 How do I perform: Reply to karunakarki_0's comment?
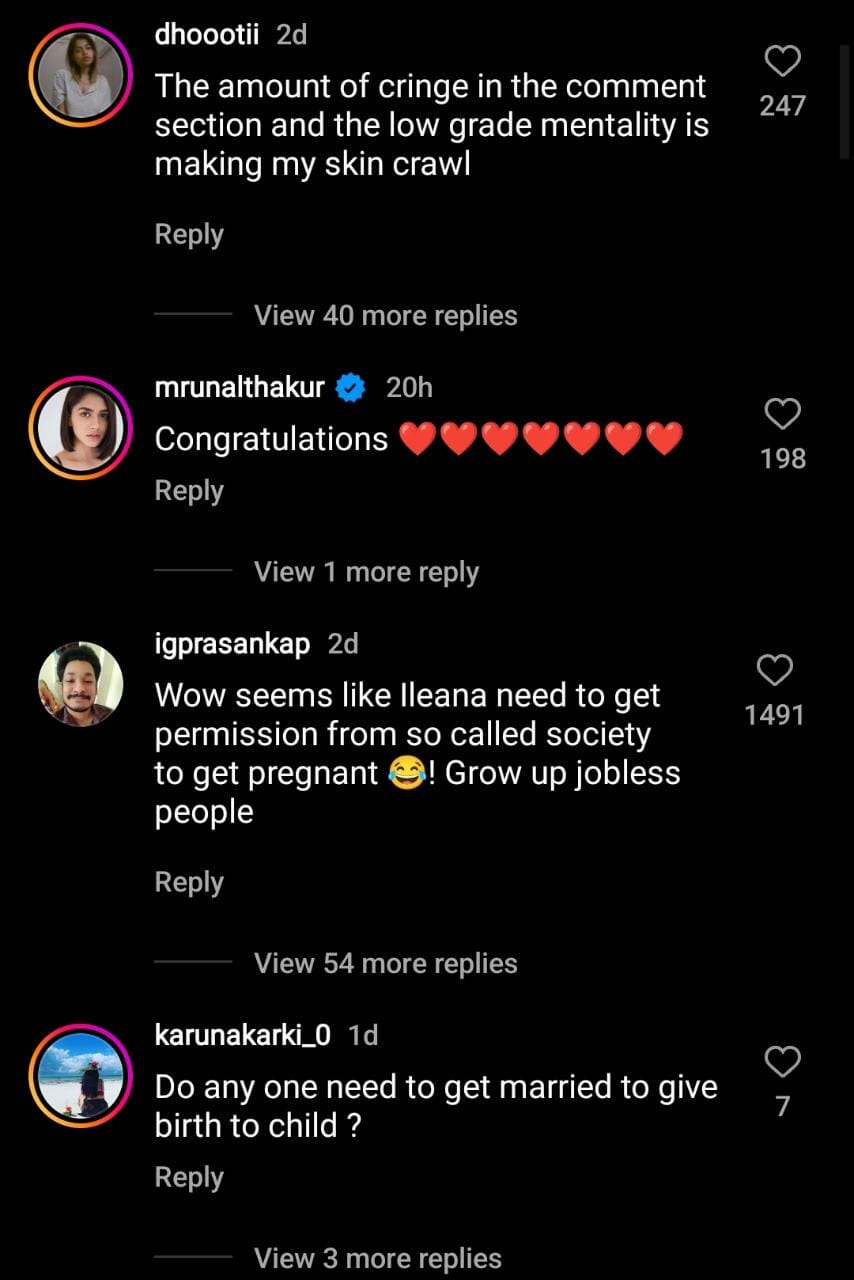coord(189,1177)
